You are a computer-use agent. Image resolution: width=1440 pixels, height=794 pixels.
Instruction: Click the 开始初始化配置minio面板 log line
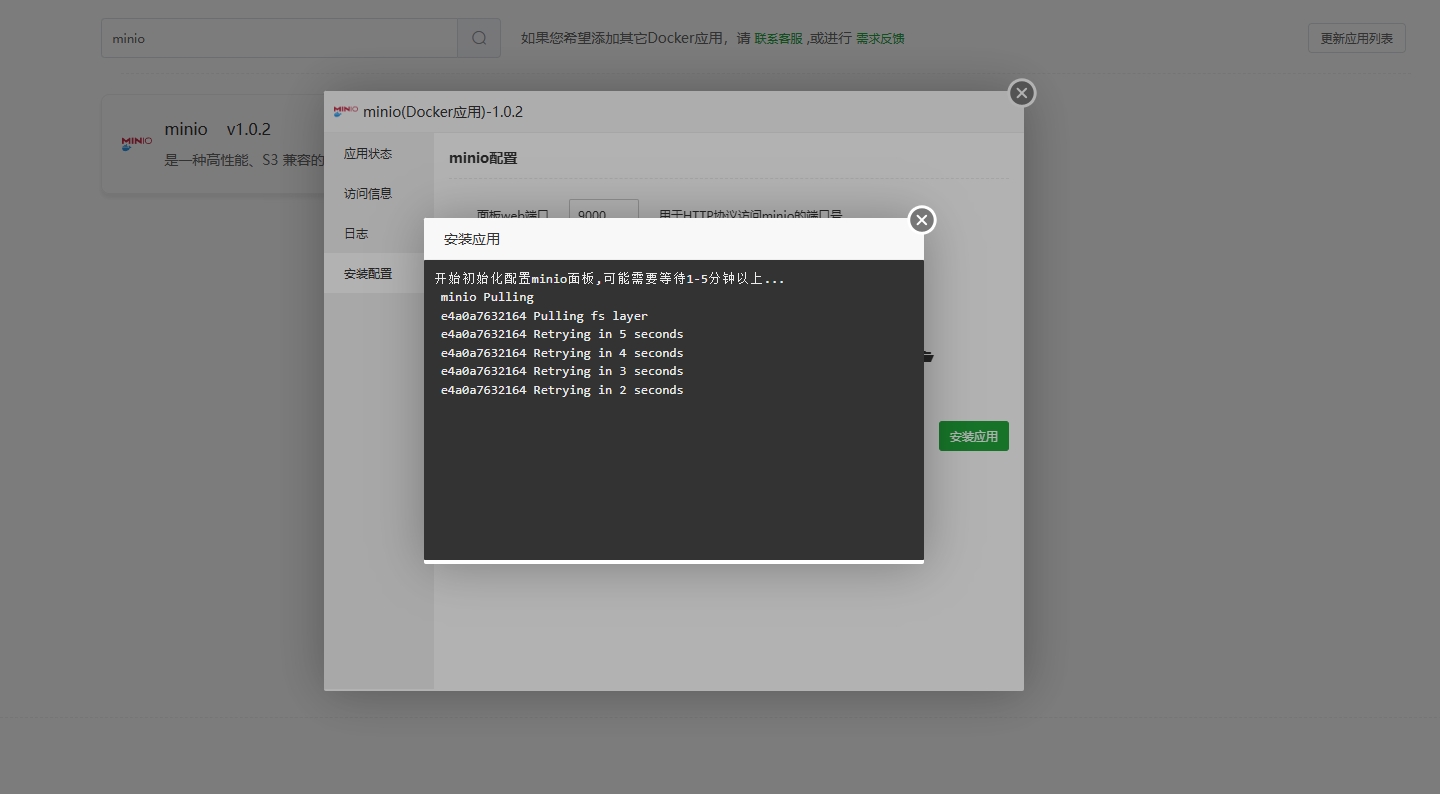[x=610, y=278]
